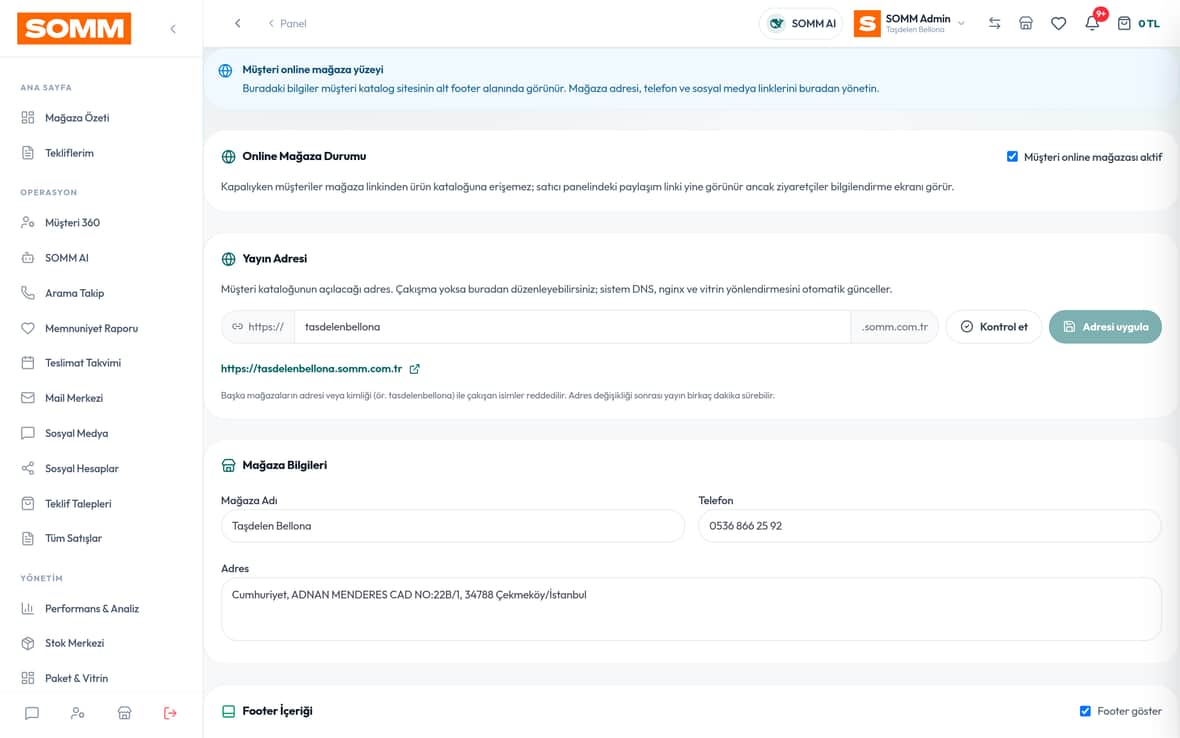1180x738 pixels.
Task: Click the red logout icon
Action: click(170, 713)
